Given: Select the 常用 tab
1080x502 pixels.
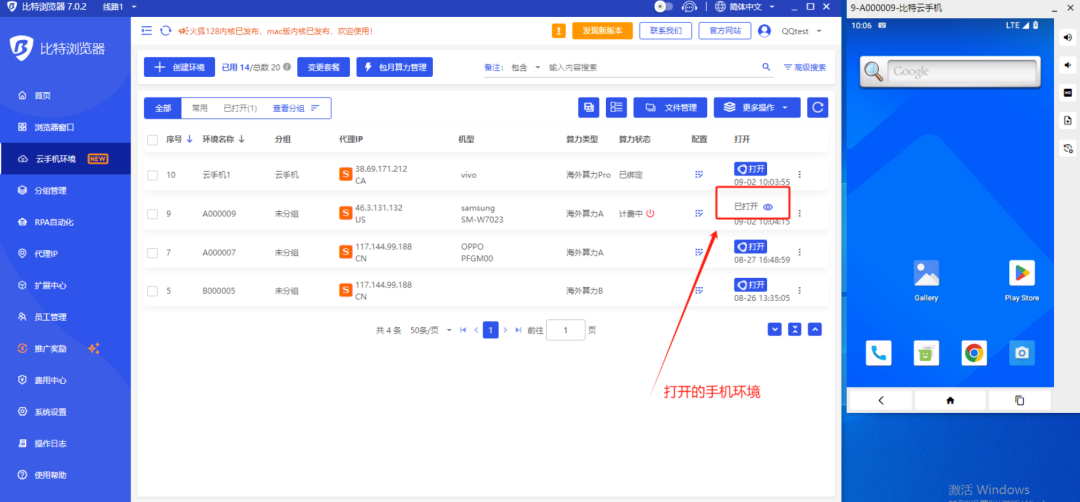Looking at the screenshot, I should coord(200,108).
